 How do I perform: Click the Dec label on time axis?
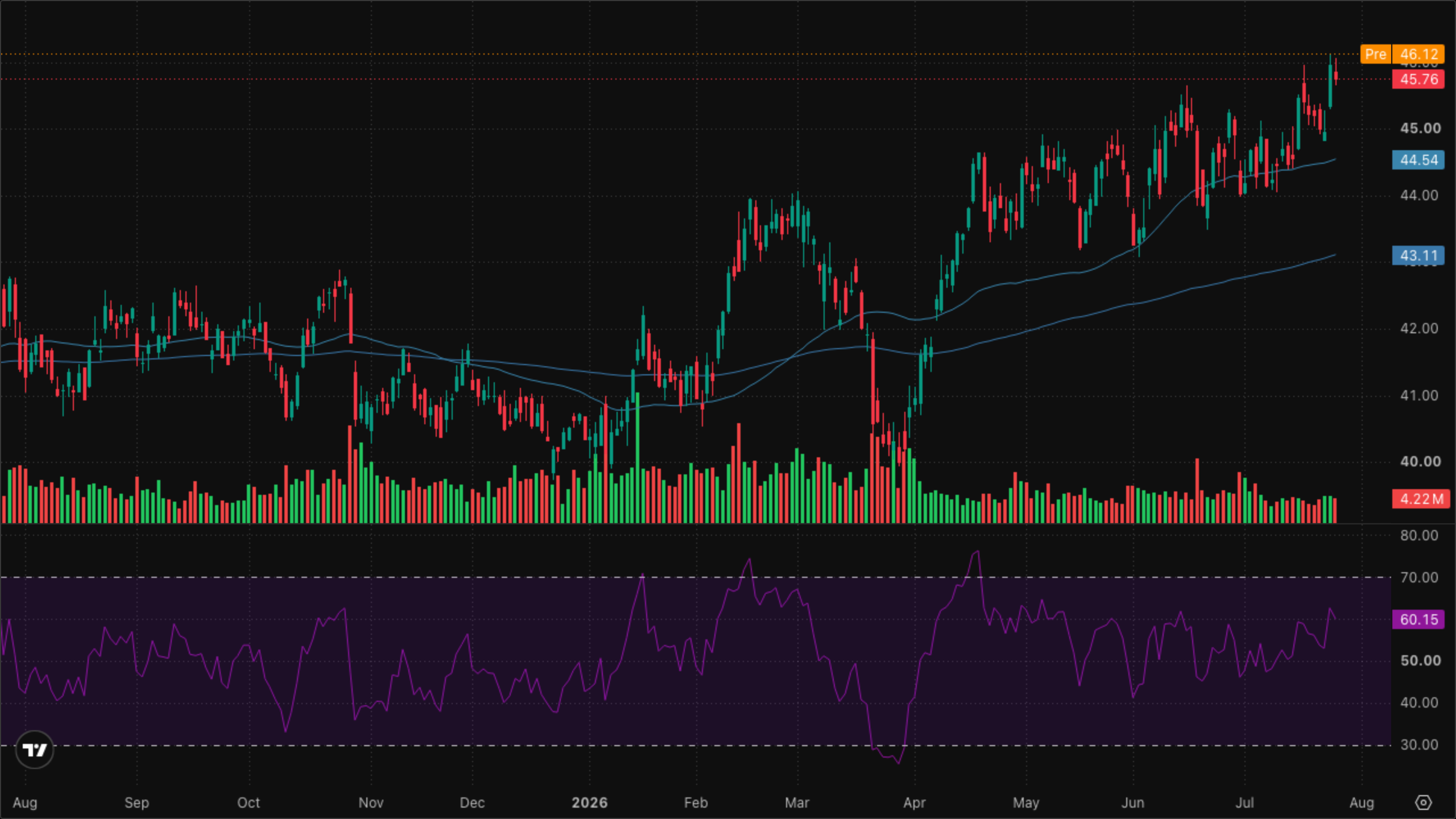(472, 803)
